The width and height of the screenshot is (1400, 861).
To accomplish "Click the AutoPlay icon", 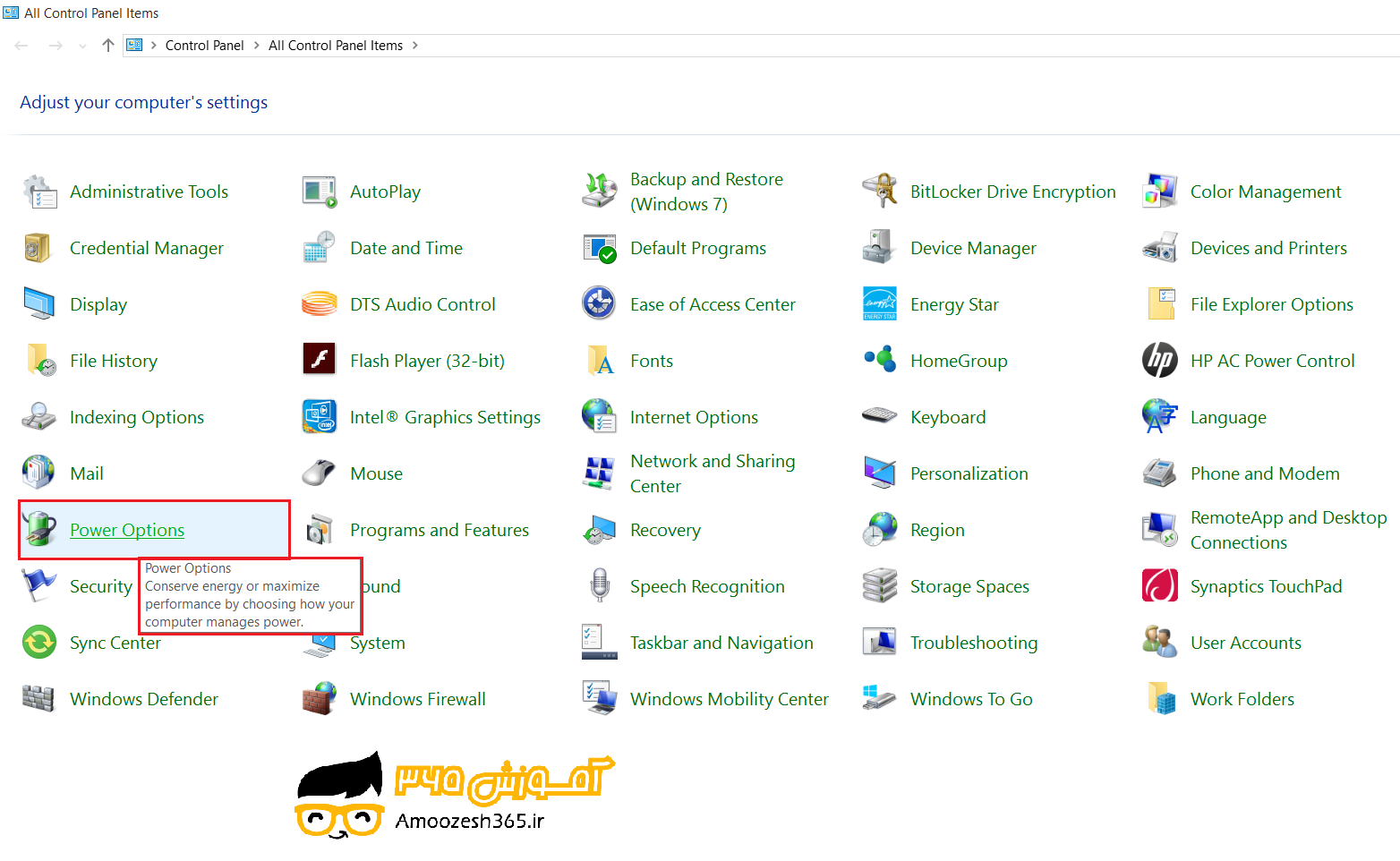I will point(319,192).
